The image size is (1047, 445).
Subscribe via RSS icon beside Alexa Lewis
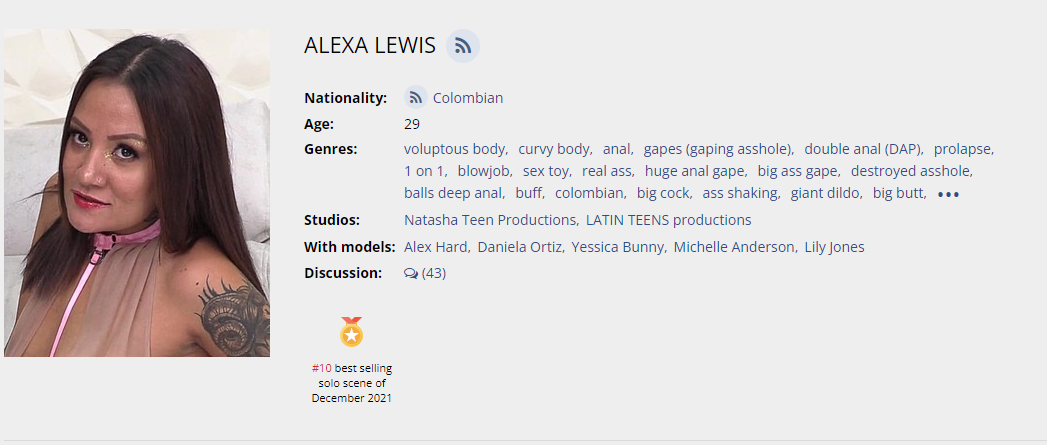coord(462,46)
